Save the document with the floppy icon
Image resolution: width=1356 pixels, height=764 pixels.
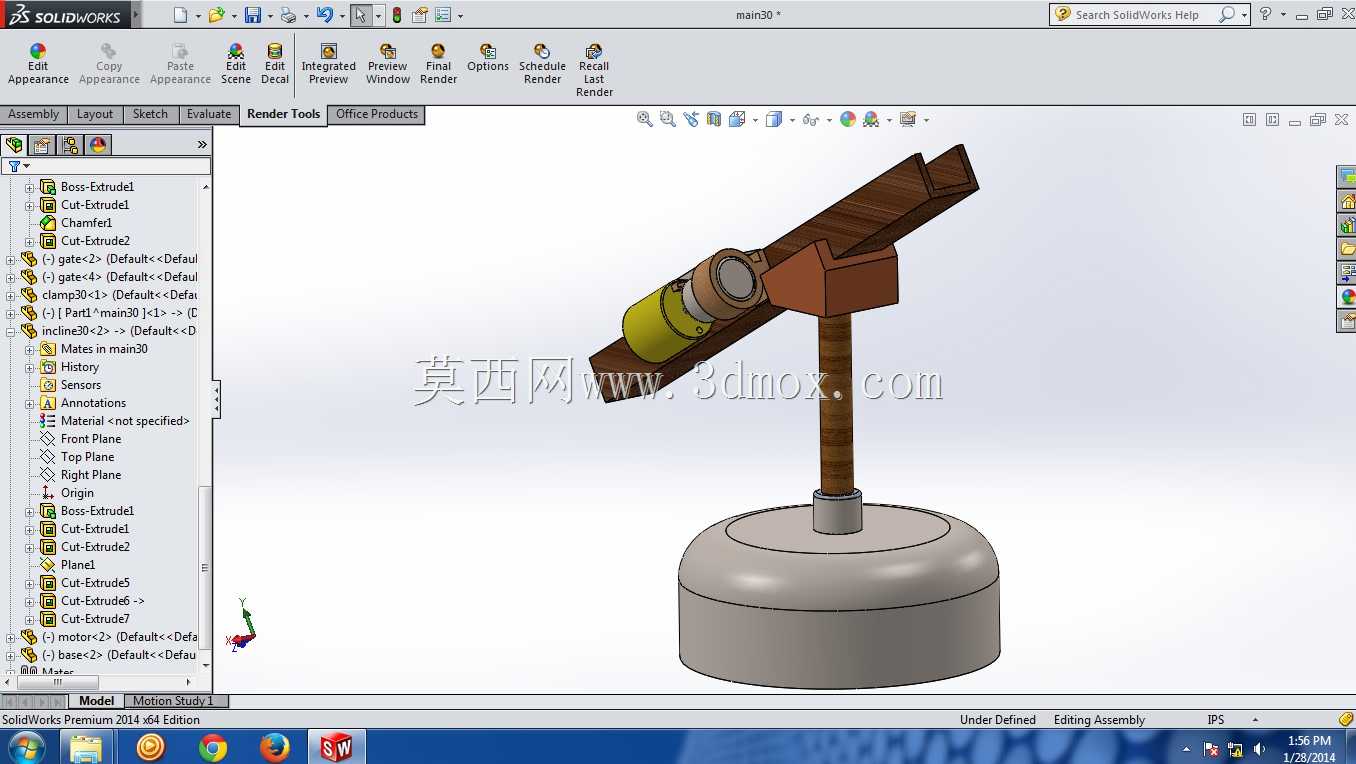coord(253,15)
